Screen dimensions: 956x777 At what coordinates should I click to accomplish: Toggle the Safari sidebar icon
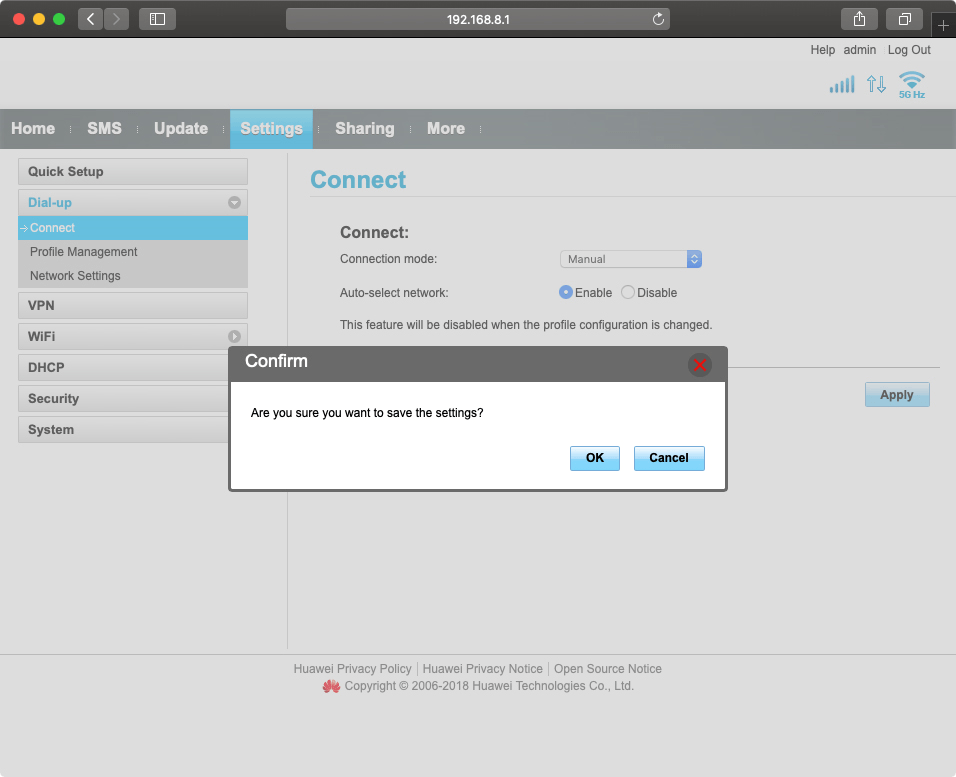(157, 19)
